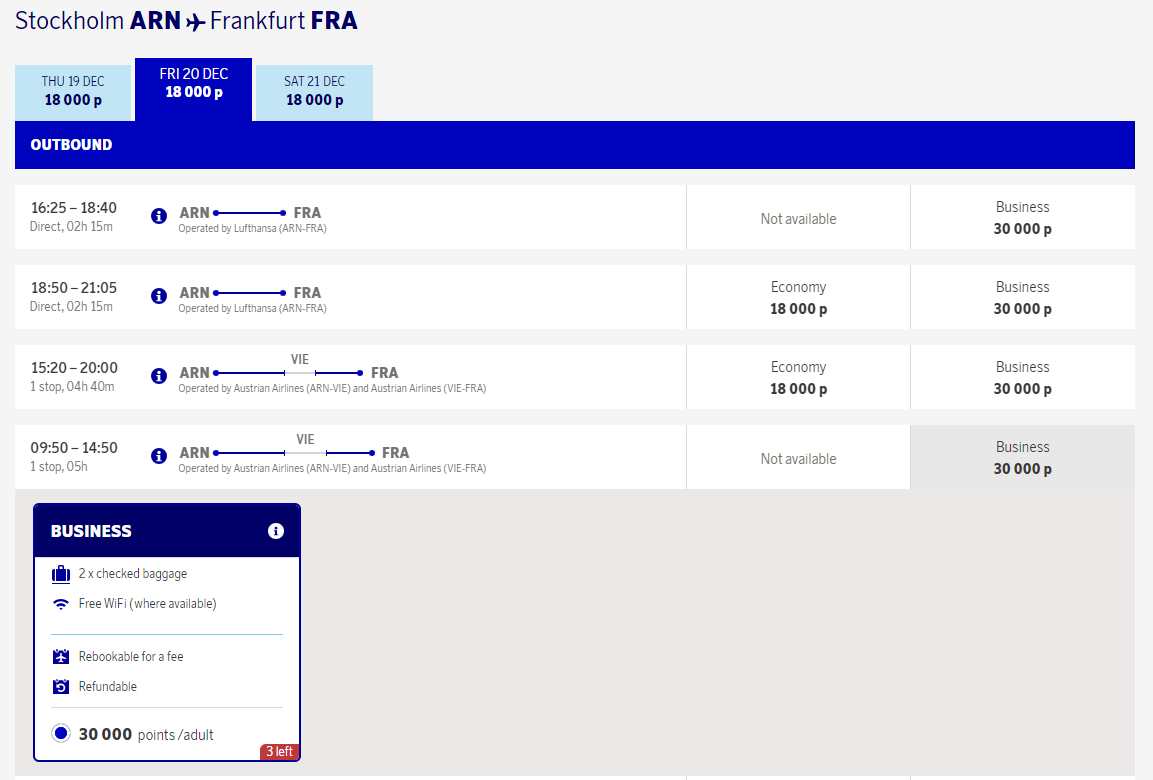Click info icon for 16:25 Lufthansa flight

pos(159,216)
